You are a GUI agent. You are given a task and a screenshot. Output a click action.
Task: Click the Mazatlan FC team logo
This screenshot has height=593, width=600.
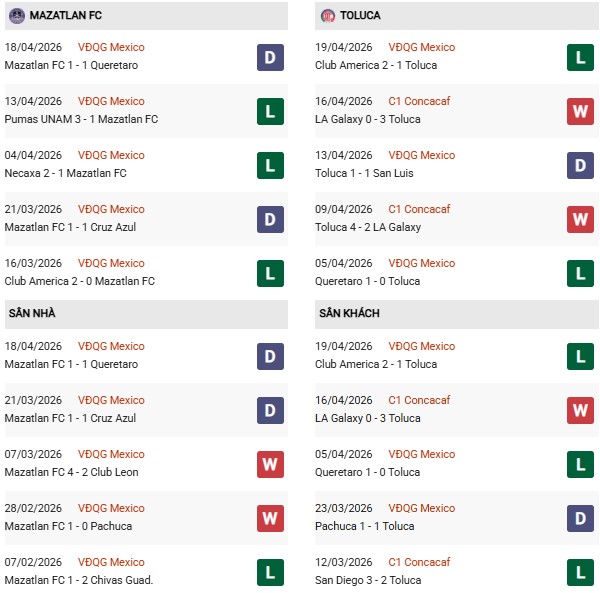[16, 16]
